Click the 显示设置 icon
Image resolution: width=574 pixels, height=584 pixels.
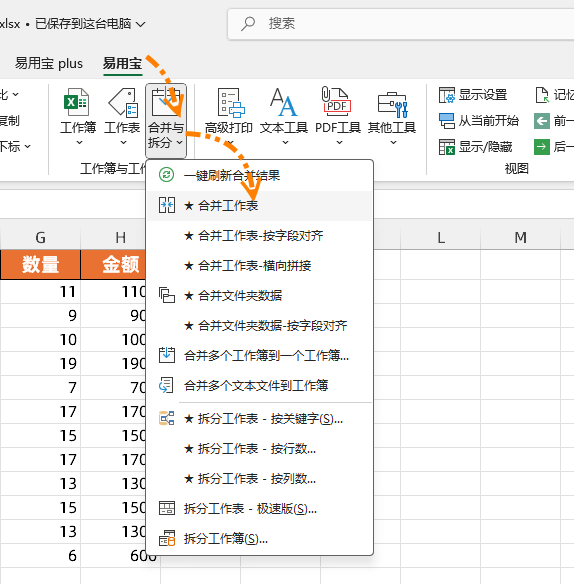pyautogui.click(x=447, y=95)
